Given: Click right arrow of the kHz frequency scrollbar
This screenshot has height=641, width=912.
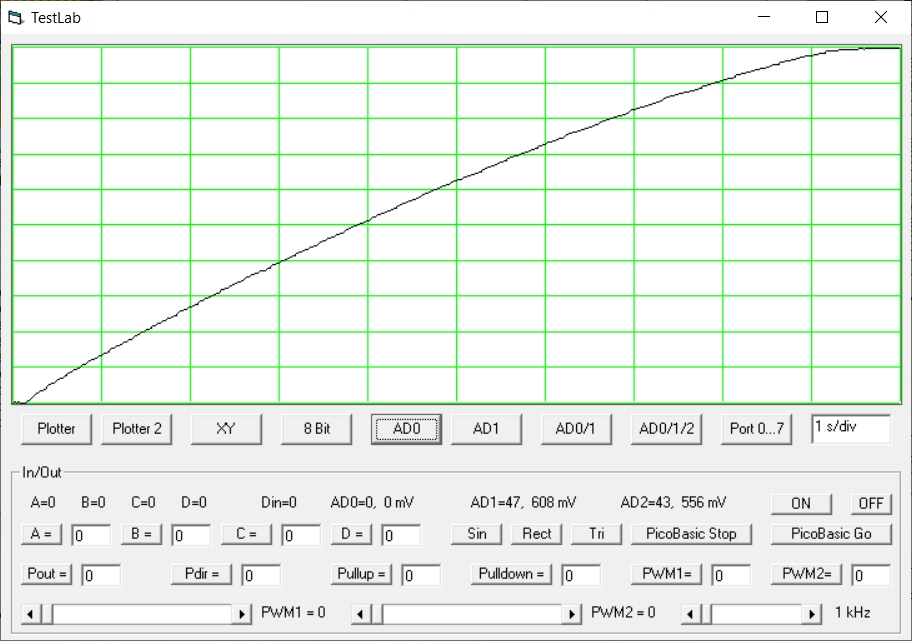Looking at the screenshot, I should coord(811,613).
